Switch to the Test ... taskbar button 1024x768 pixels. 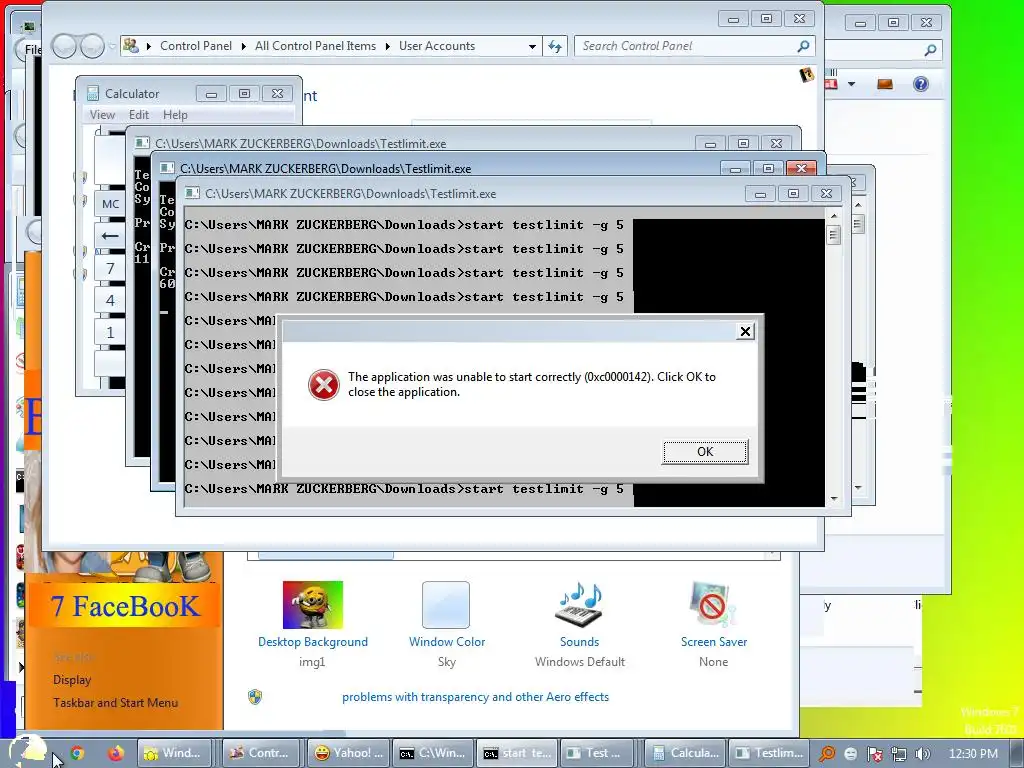pos(598,753)
